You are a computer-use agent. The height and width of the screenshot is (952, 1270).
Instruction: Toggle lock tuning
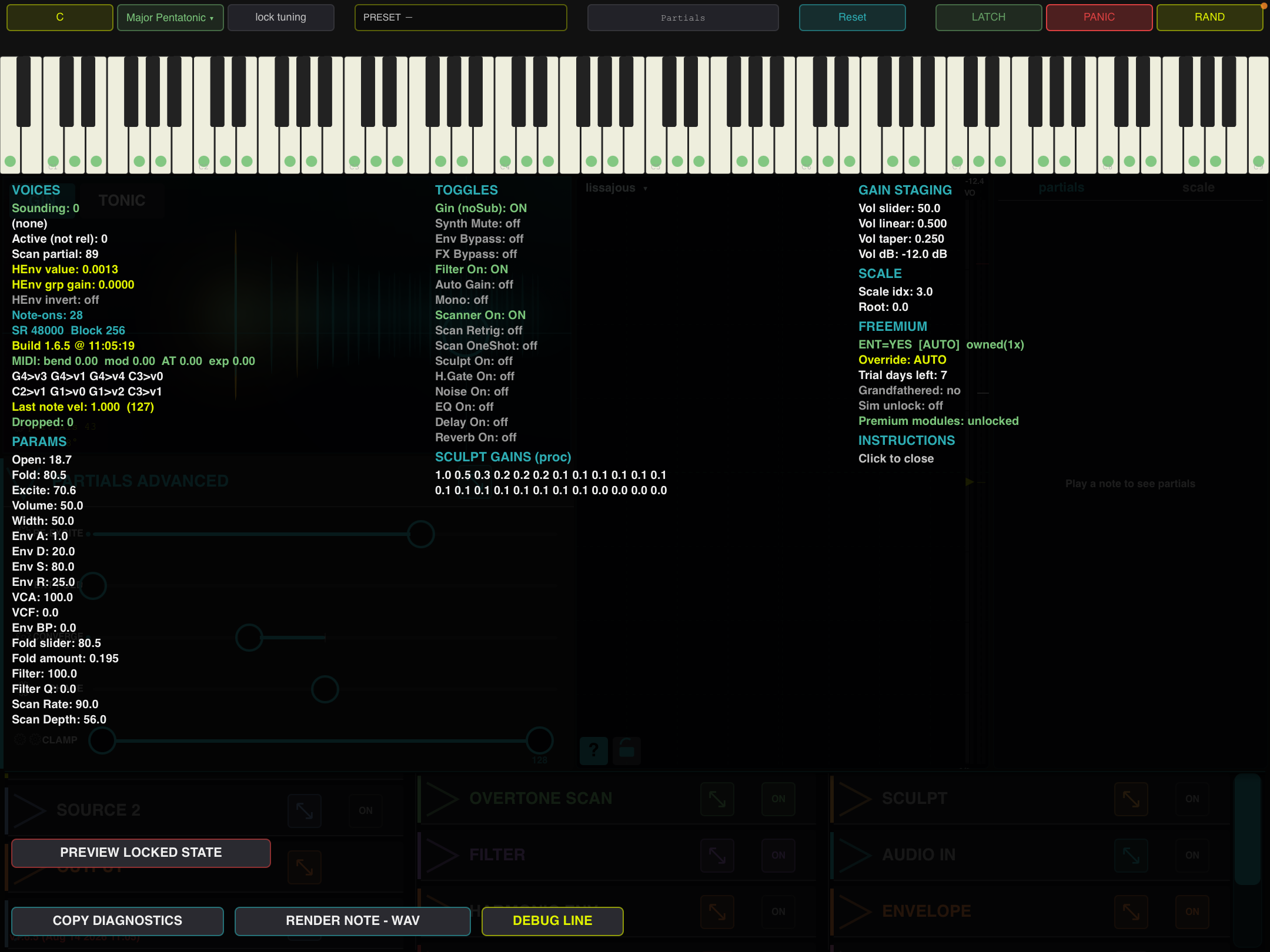click(280, 18)
